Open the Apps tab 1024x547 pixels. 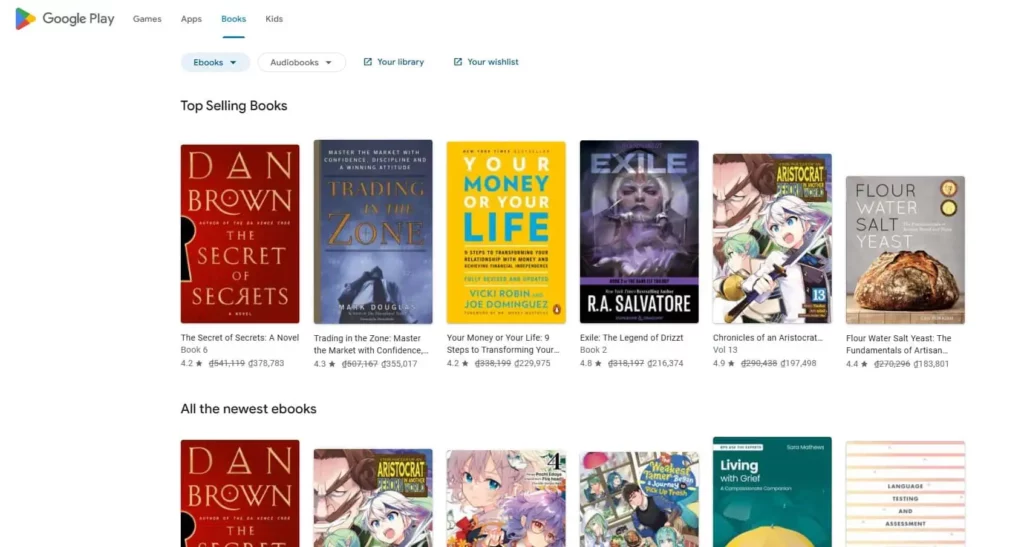click(191, 19)
